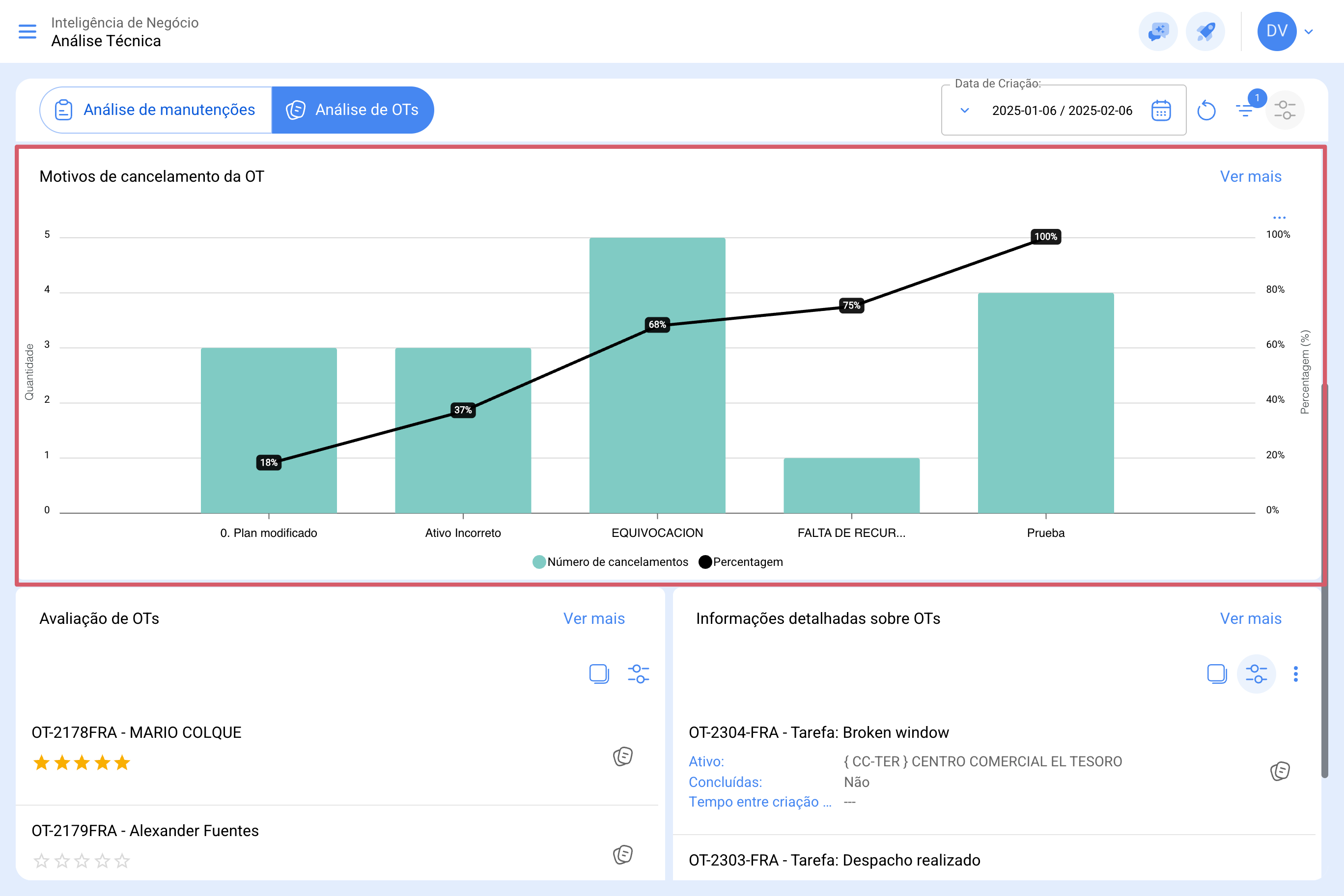Screen dimensions: 1344x896
Task: Click the EQUIVOCACION bar
Action: (x=657, y=375)
